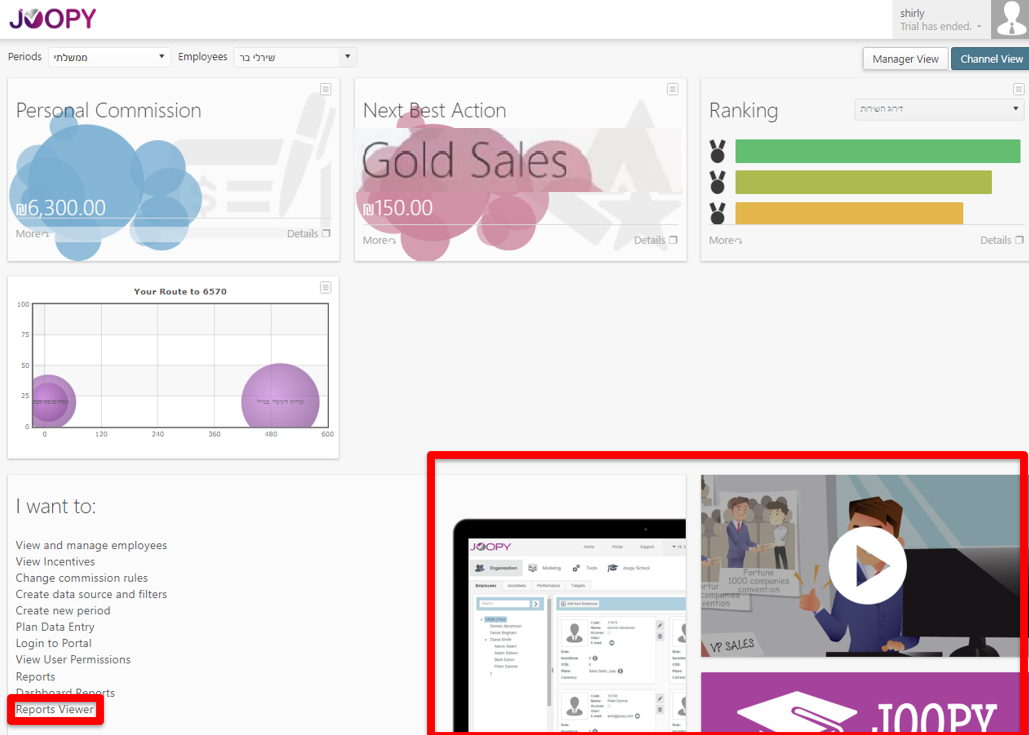Click the ₪150.00 Gold Sales amount
The height and width of the screenshot is (735, 1029).
(x=398, y=208)
